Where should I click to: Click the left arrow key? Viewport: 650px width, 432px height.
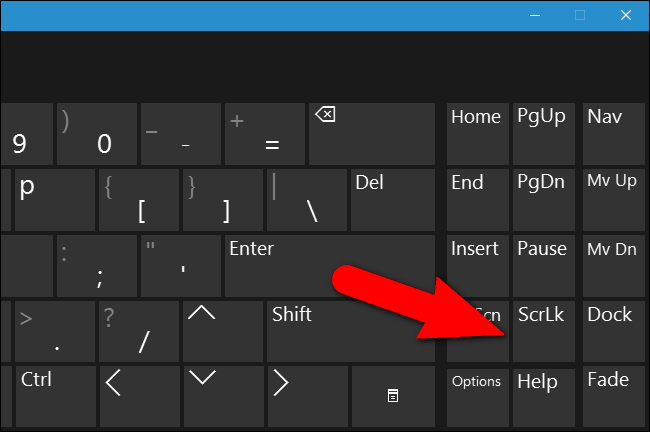140,396
